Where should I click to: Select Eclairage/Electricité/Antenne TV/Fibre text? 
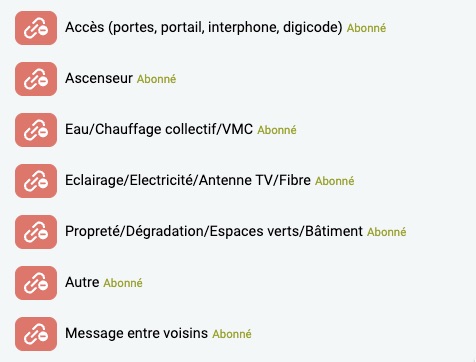tap(188, 180)
